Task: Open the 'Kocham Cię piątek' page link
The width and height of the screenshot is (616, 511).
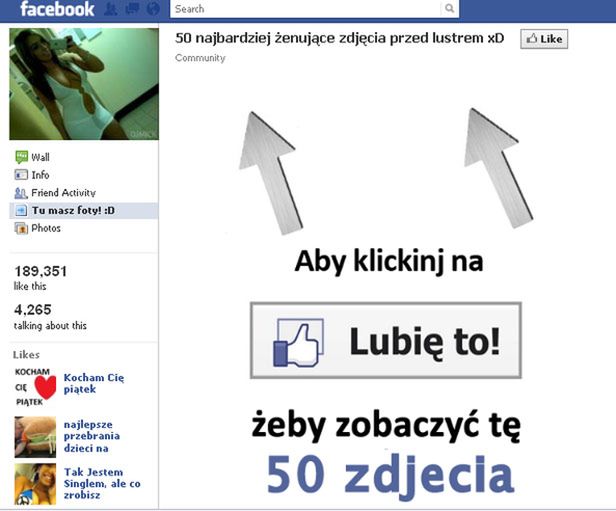Action: point(94,383)
